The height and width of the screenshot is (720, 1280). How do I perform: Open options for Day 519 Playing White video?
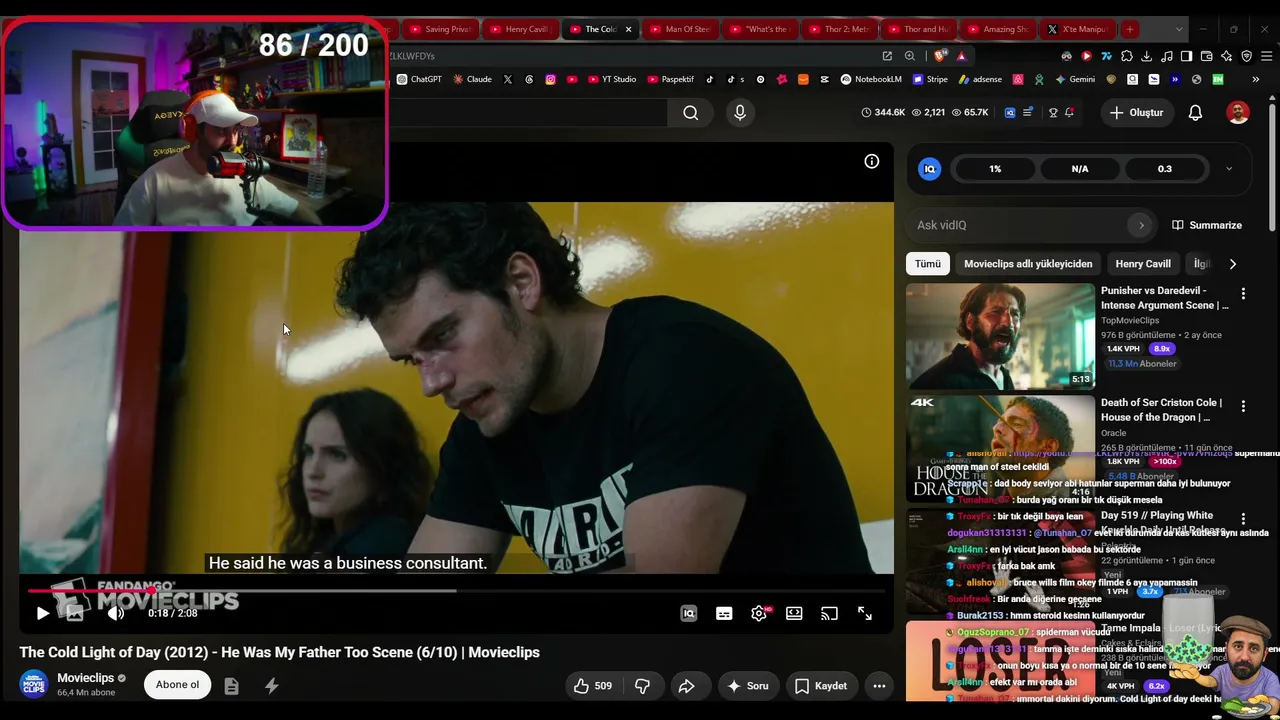(1243, 519)
